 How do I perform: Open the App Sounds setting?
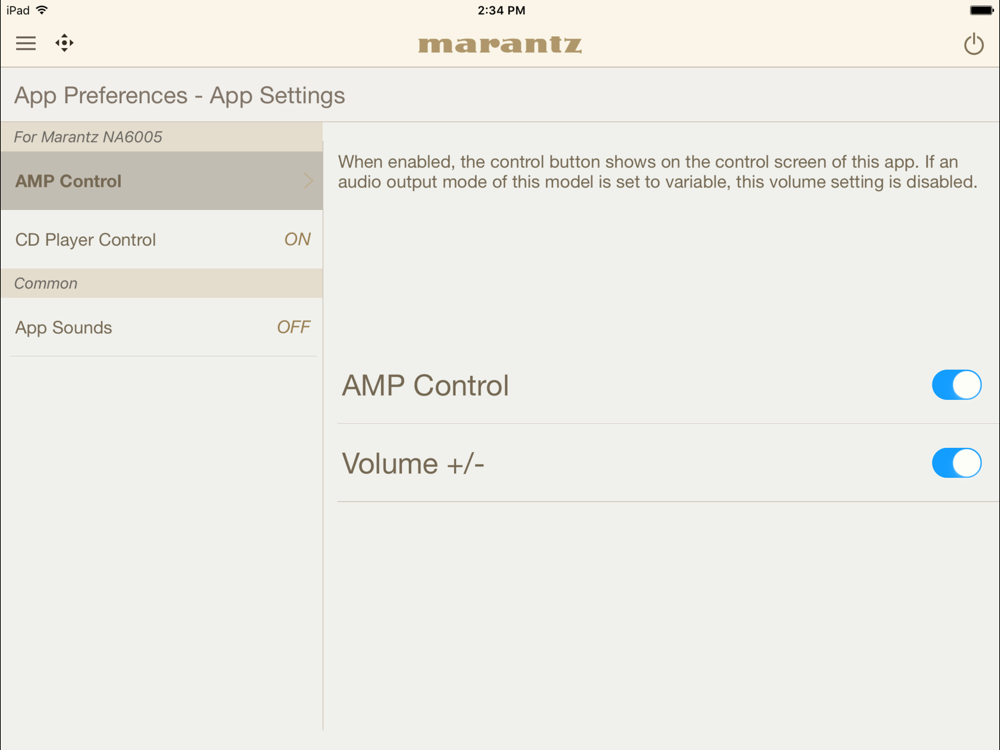(162, 327)
